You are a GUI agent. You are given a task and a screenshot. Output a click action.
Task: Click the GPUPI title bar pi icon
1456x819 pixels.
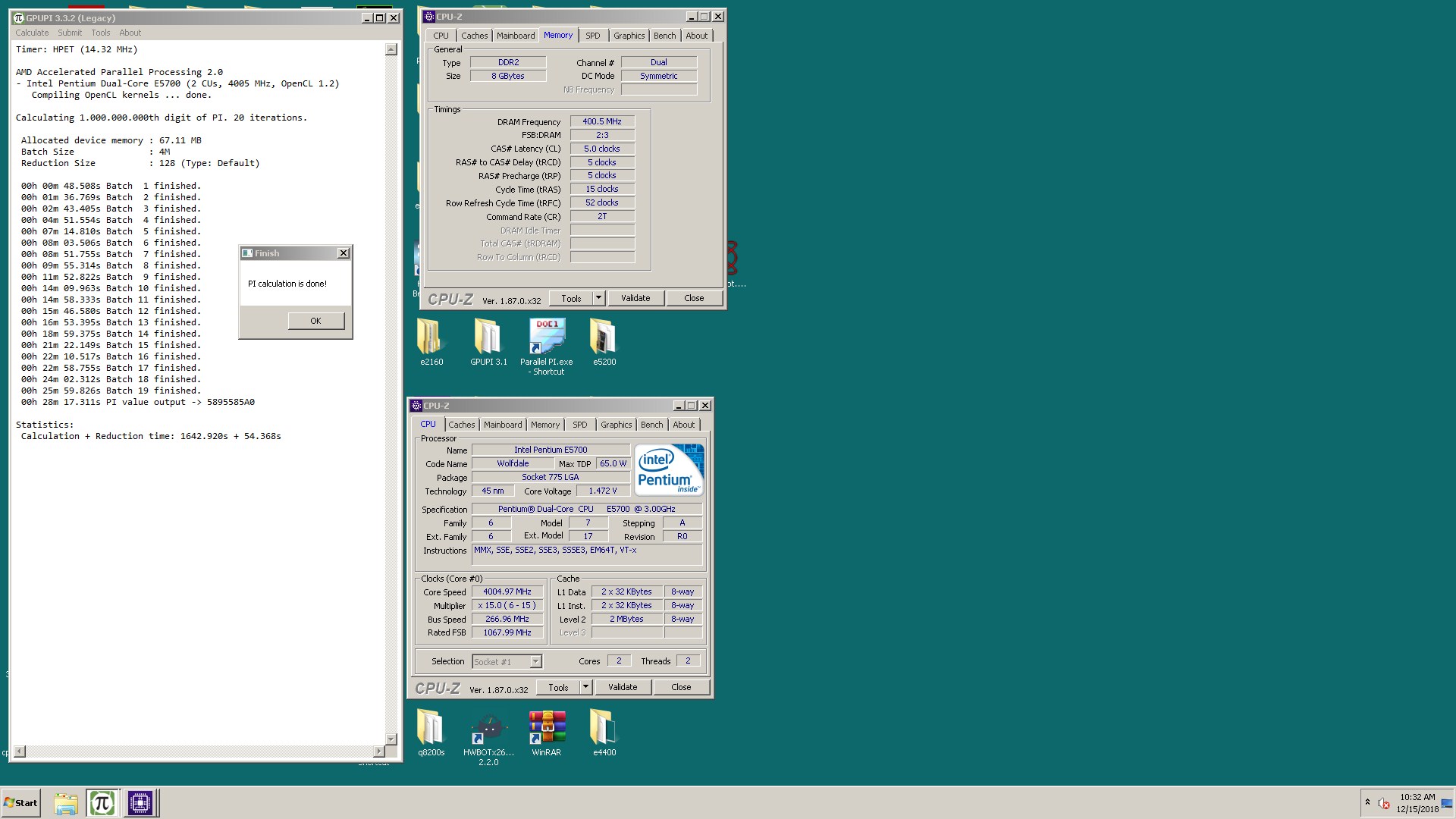[19, 18]
